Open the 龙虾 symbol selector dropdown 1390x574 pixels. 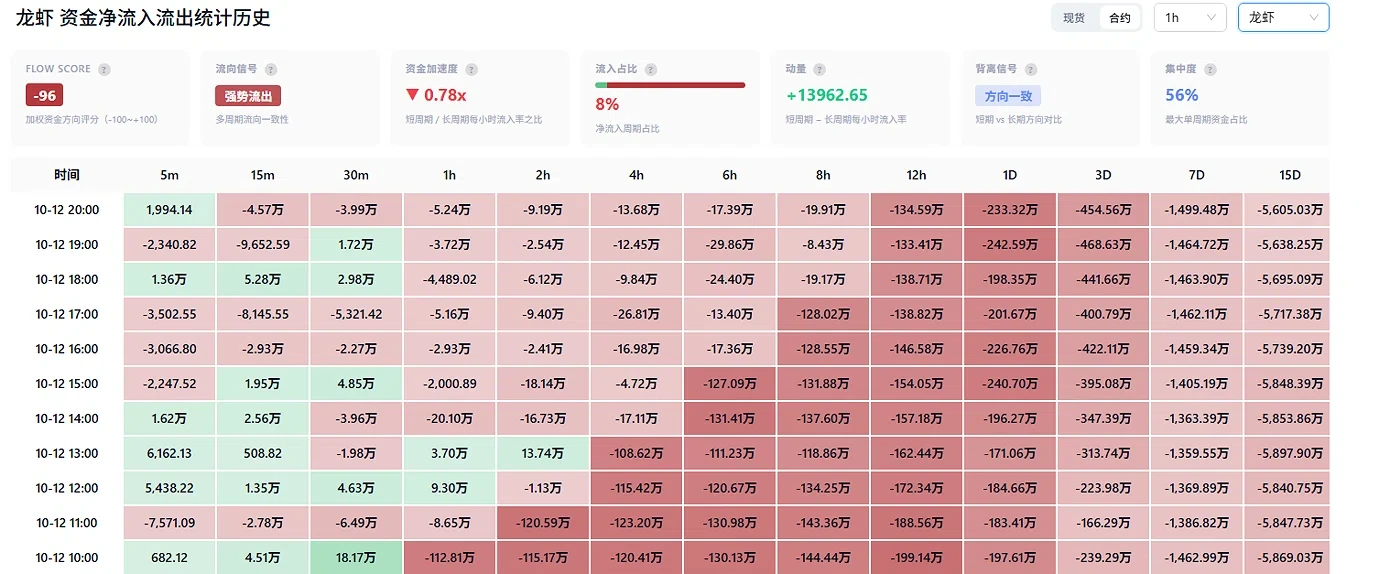coord(1284,17)
